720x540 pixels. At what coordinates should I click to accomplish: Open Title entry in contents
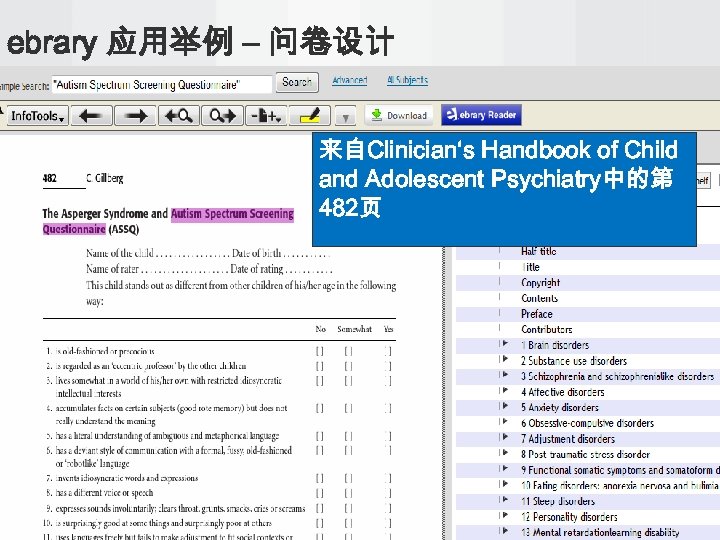click(530, 267)
